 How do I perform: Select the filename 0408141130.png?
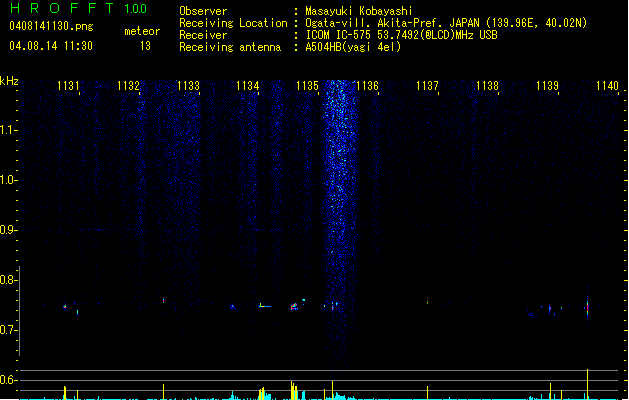tap(51, 26)
